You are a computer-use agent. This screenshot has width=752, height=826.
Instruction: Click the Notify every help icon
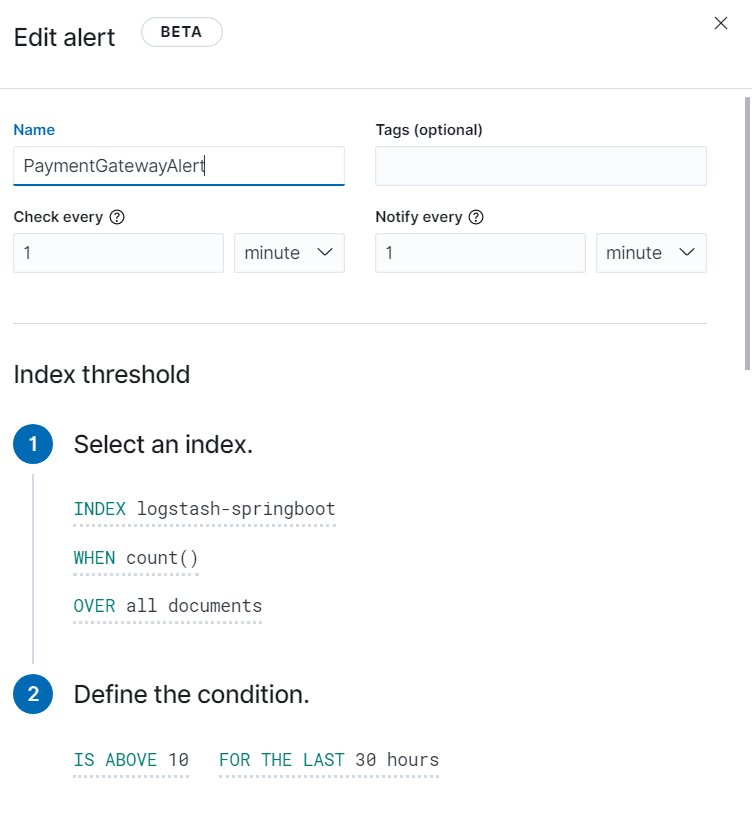click(476, 217)
